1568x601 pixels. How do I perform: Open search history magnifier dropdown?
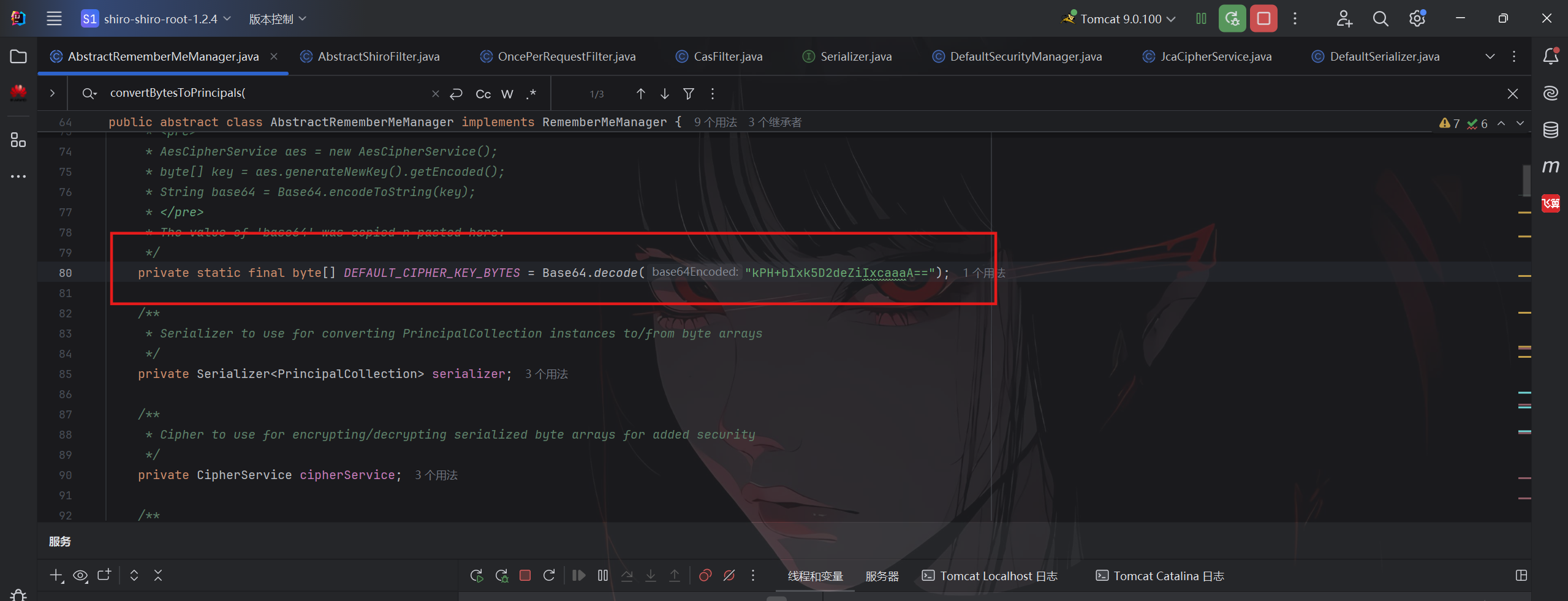pos(89,93)
